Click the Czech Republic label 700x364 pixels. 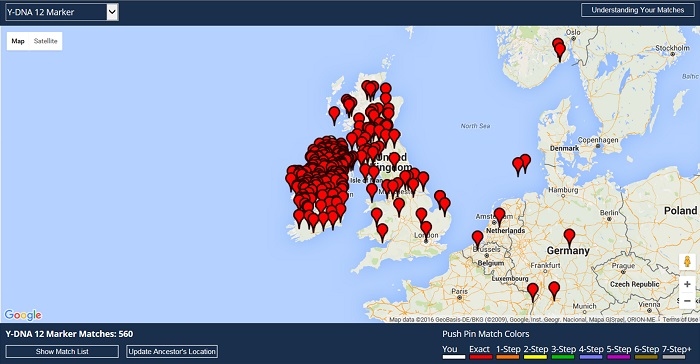point(634,284)
